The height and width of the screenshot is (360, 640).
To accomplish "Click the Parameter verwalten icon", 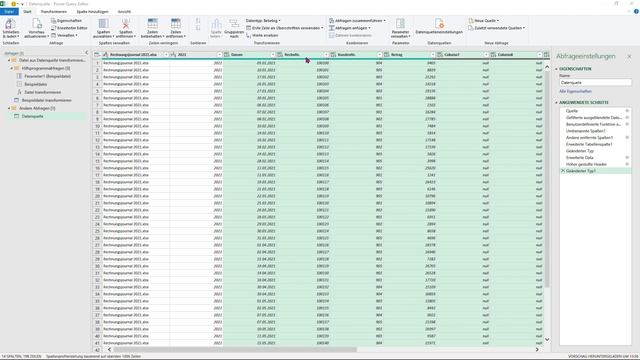I will click(400, 24).
